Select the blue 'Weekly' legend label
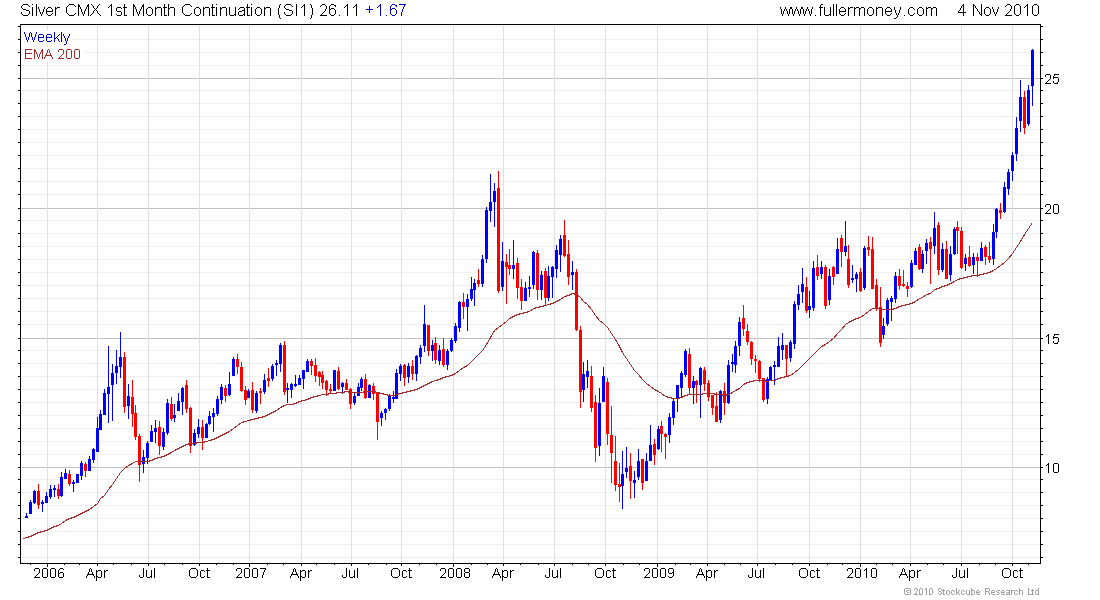1100x600 pixels. (47, 37)
